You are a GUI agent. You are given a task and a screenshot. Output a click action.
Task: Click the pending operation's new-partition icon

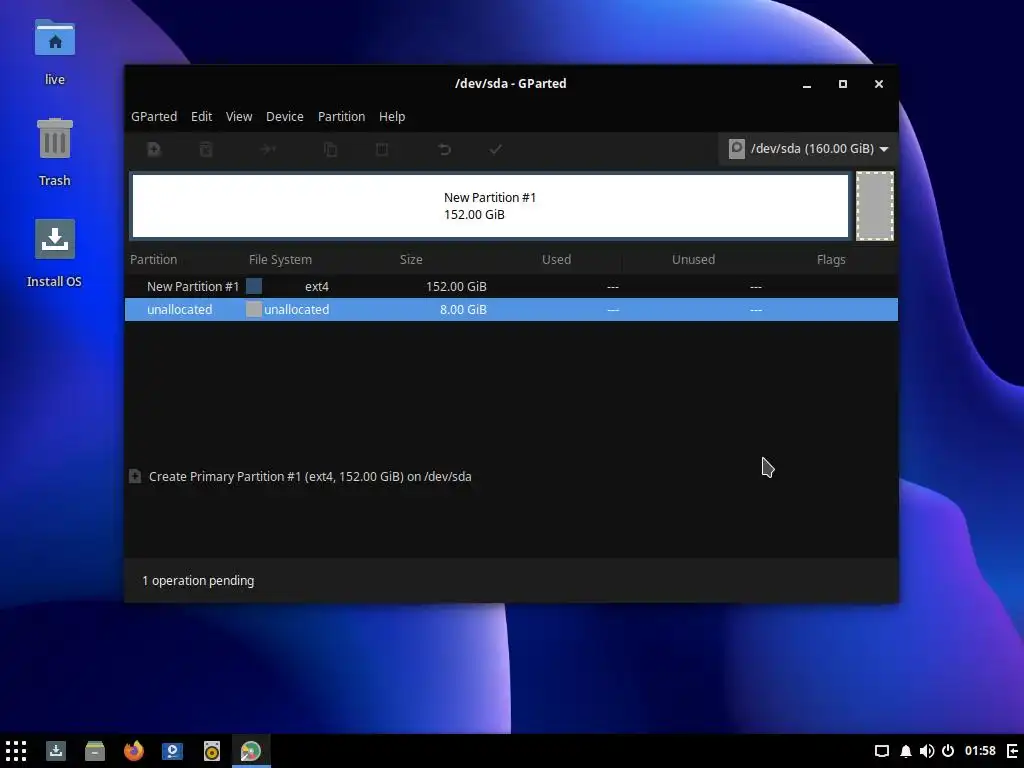tap(135, 476)
